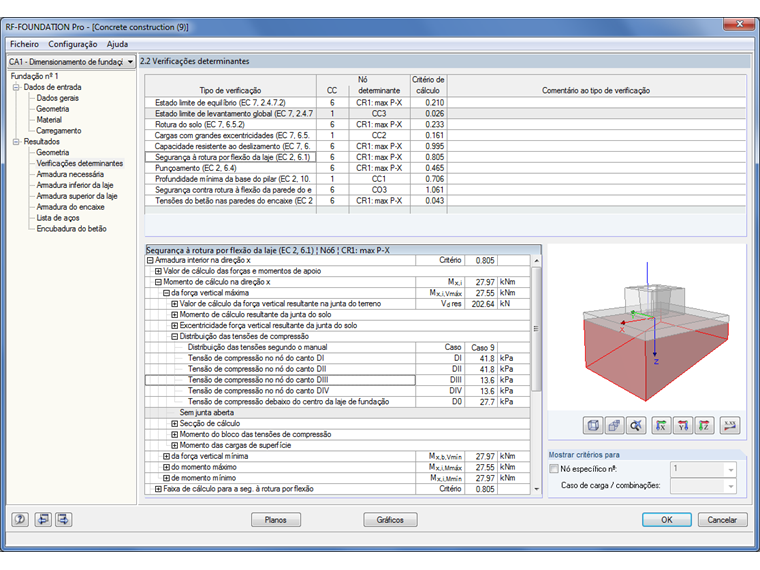
Task: Click the magnifier show-all view icon
Action: (x=635, y=426)
